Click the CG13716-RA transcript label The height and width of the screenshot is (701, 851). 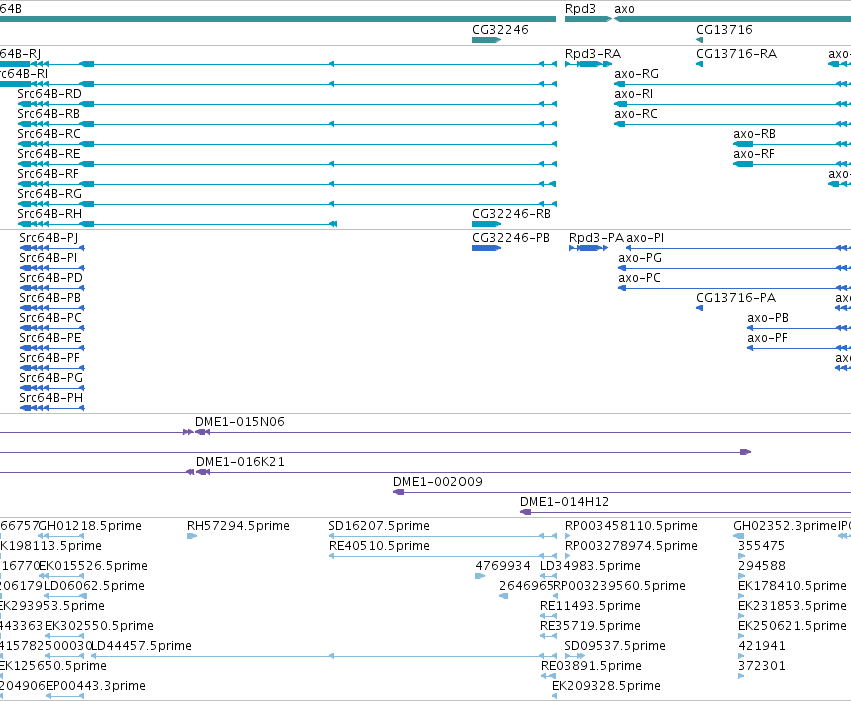click(736, 54)
